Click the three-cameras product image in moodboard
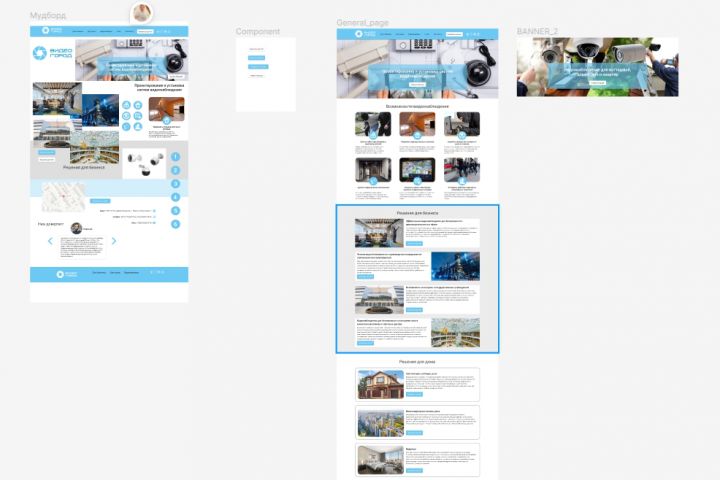This screenshot has width=720, height=480. coord(144,164)
